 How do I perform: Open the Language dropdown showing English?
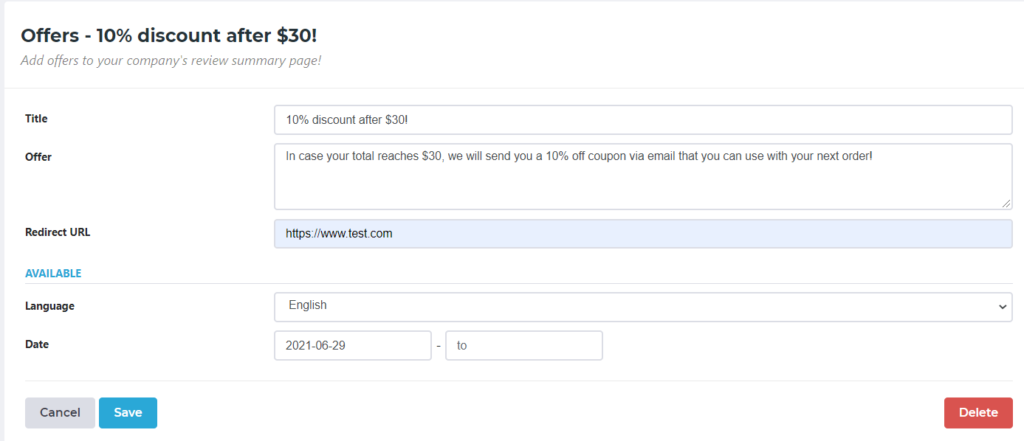click(642, 306)
